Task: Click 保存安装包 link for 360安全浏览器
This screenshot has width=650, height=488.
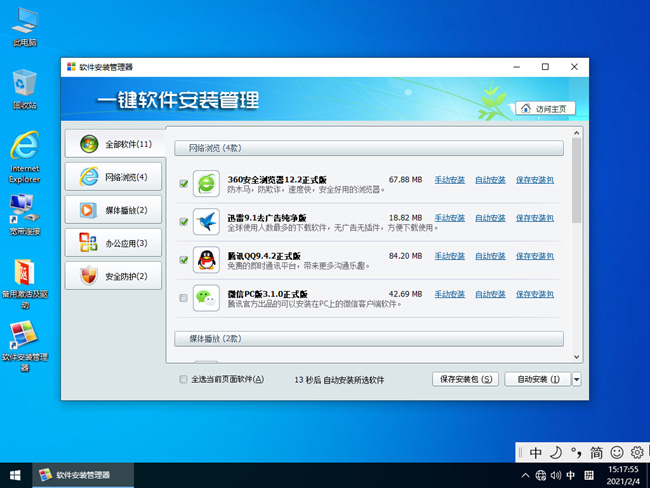Action: 535,180
